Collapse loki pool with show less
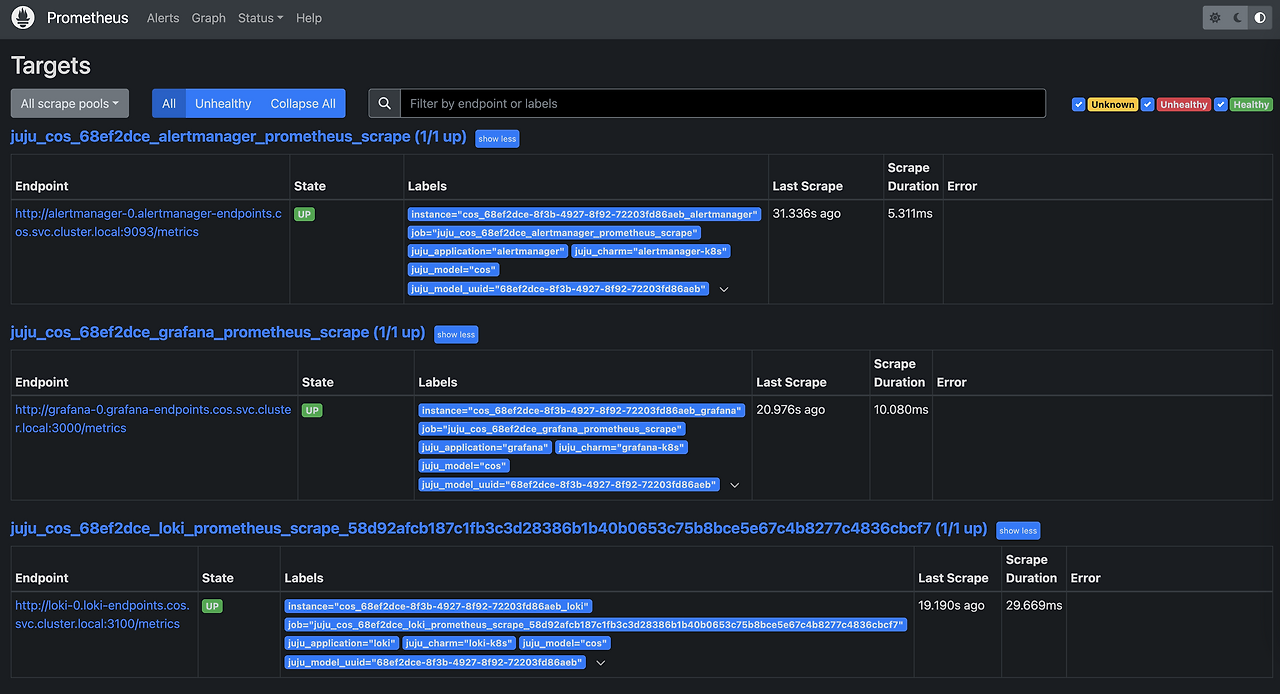The height and width of the screenshot is (694, 1280). pos(1018,530)
